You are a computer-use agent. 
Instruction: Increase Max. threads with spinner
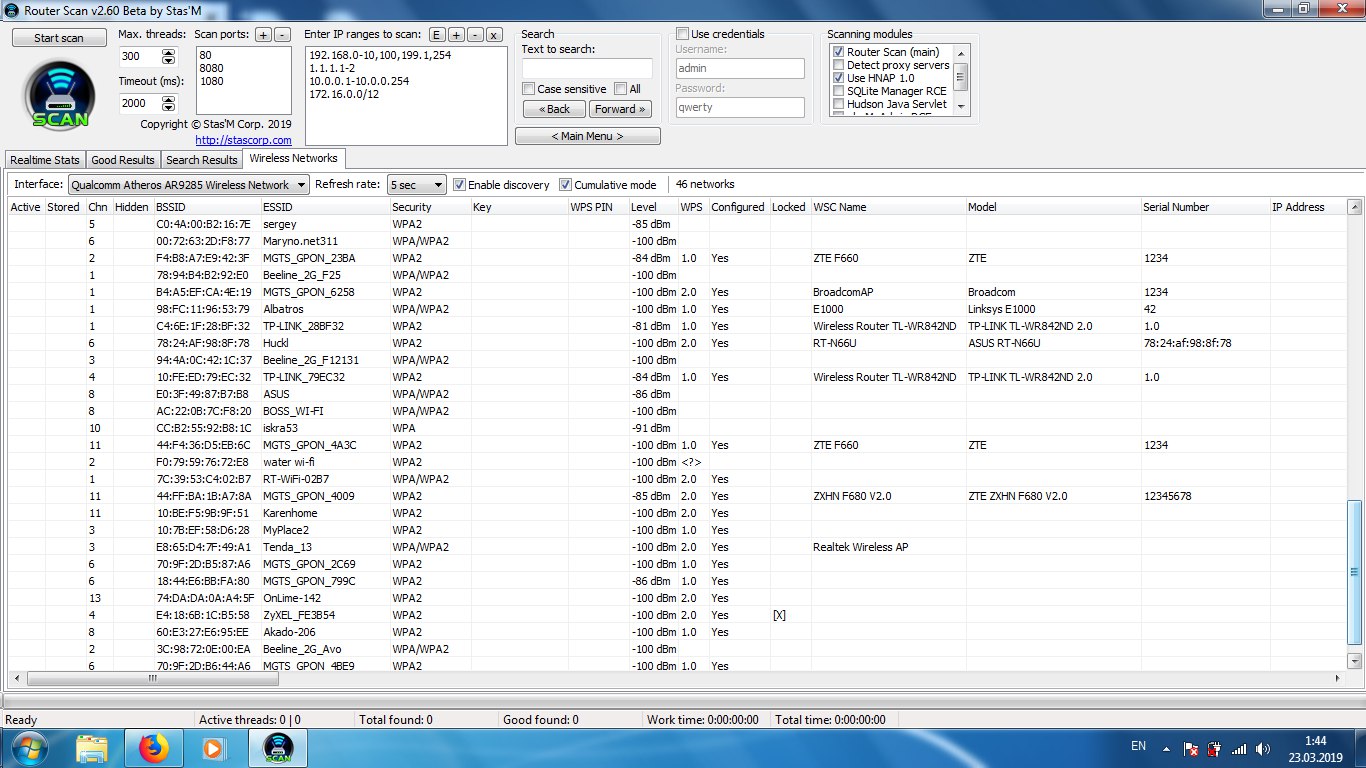coord(168,52)
